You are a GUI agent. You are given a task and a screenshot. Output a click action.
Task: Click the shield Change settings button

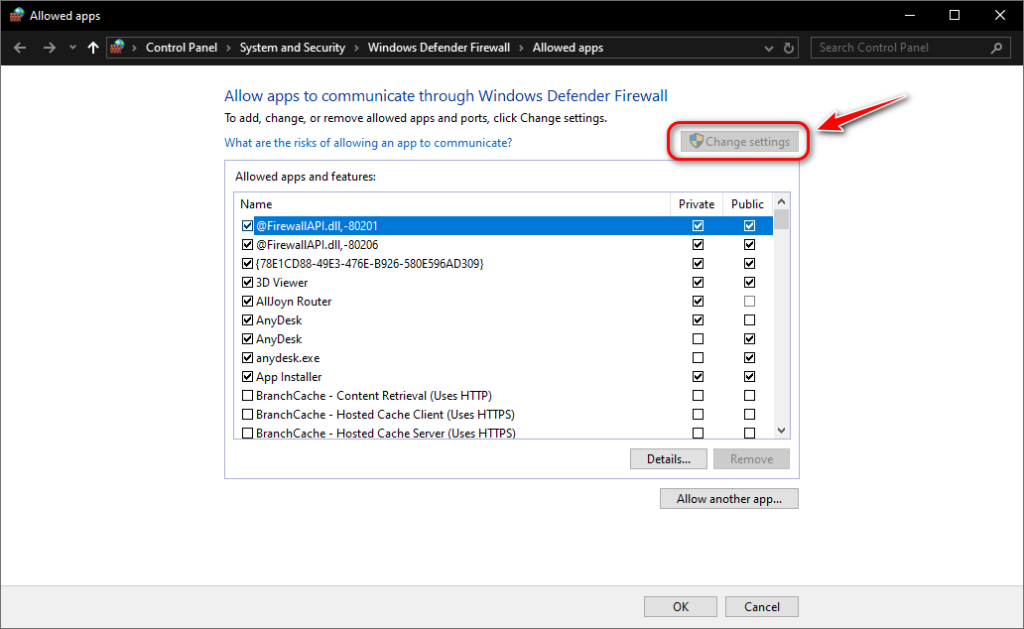click(x=739, y=142)
